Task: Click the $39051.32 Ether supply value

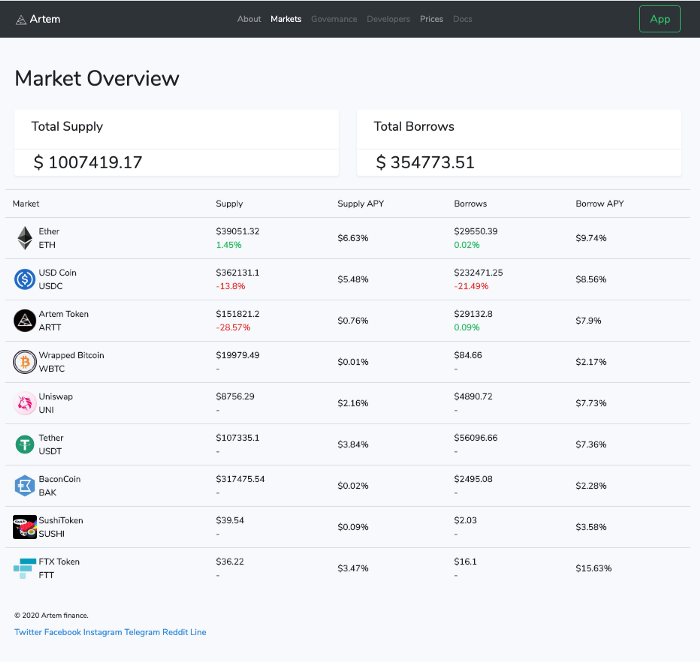Action: point(238,231)
